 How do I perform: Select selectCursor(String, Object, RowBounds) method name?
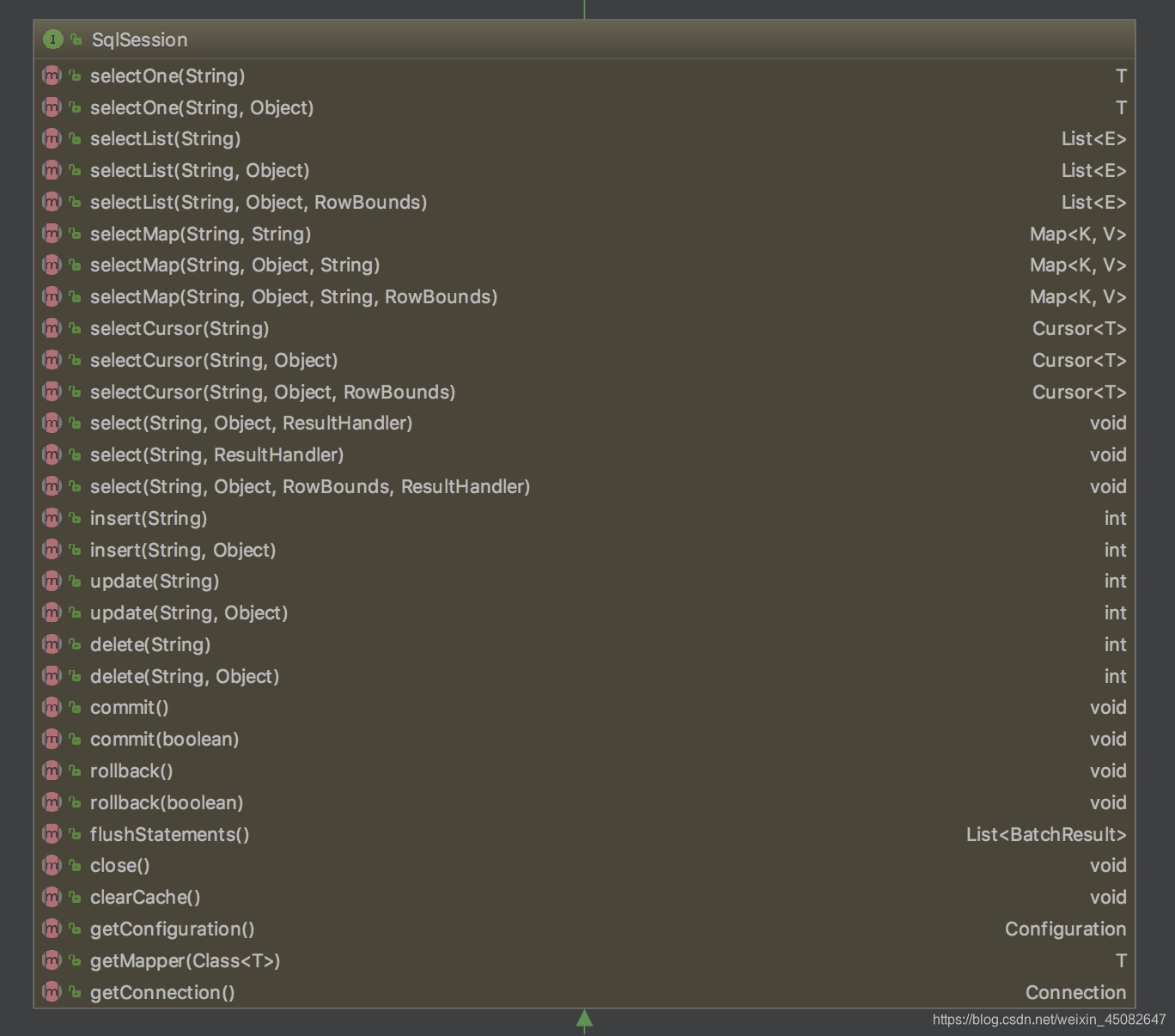(272, 392)
